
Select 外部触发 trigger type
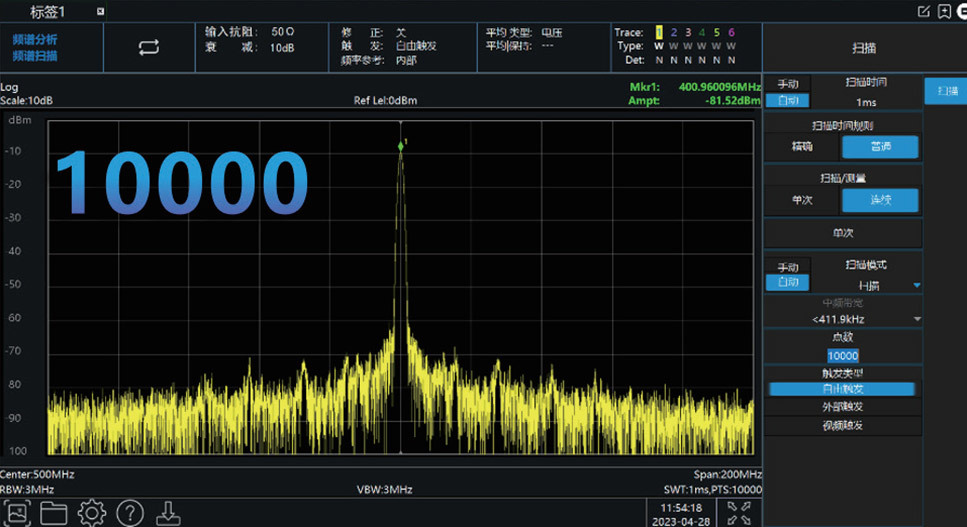(x=842, y=407)
